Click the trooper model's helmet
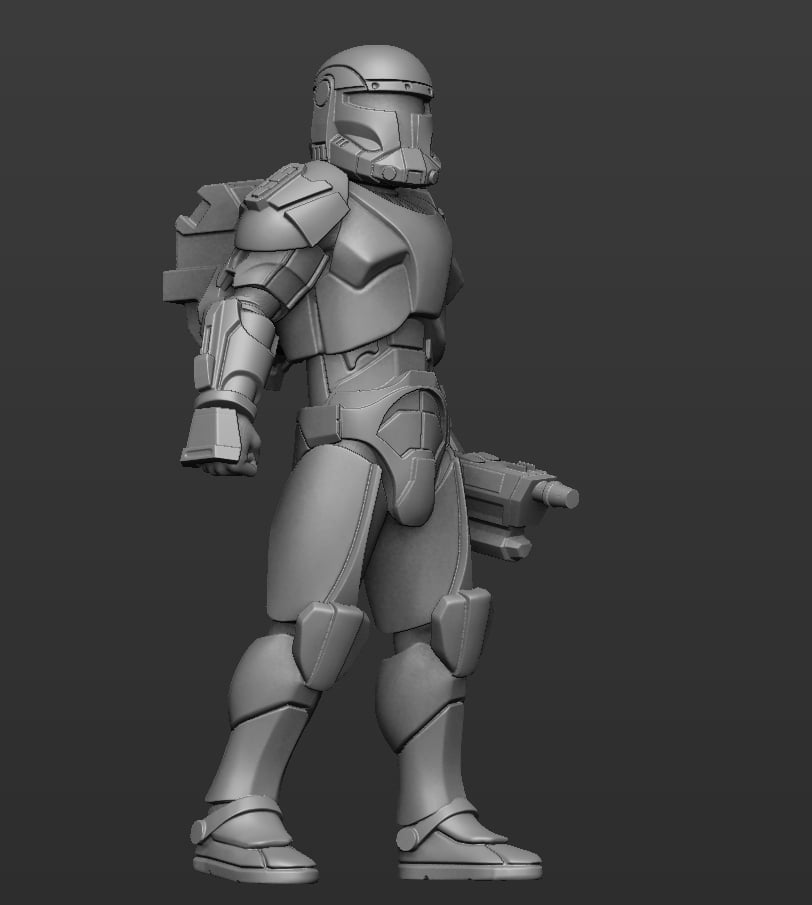Viewport: 812px width, 905px height. point(375,115)
